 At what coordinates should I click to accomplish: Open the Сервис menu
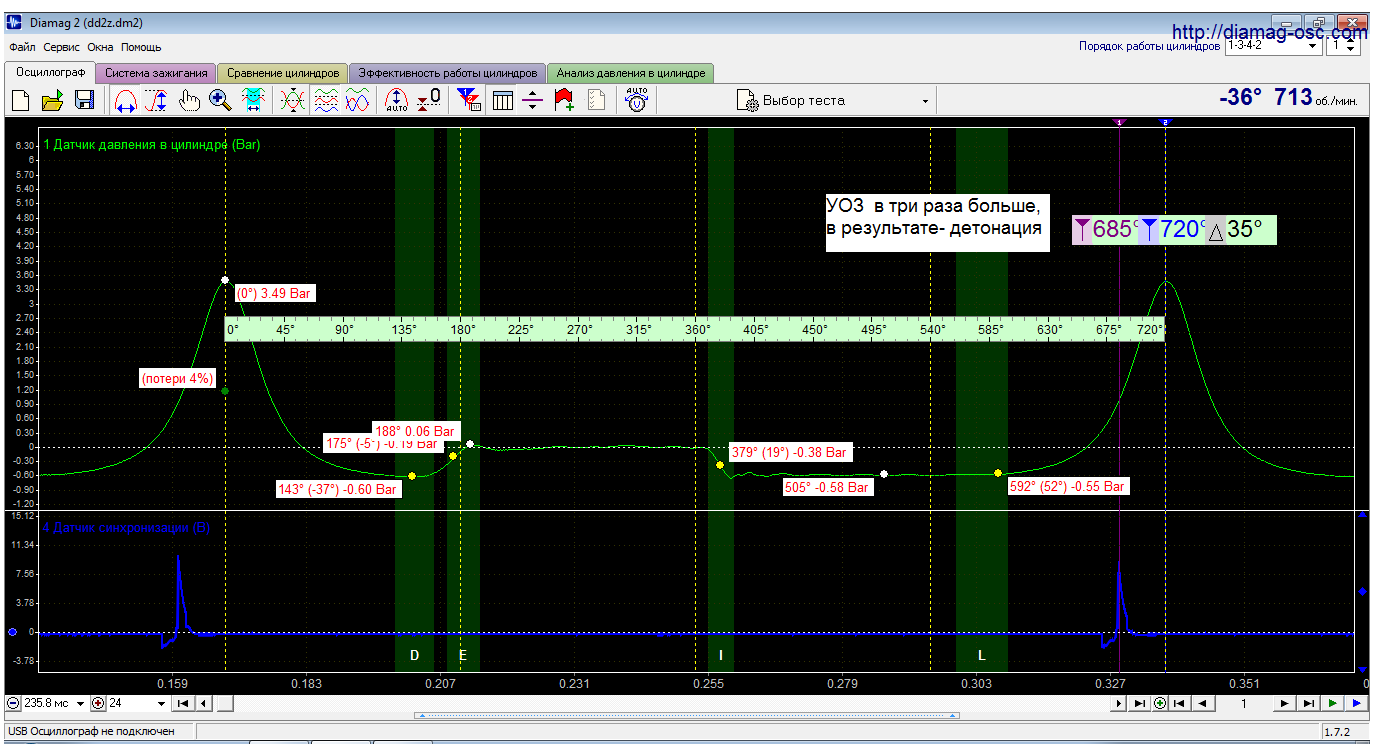62,47
